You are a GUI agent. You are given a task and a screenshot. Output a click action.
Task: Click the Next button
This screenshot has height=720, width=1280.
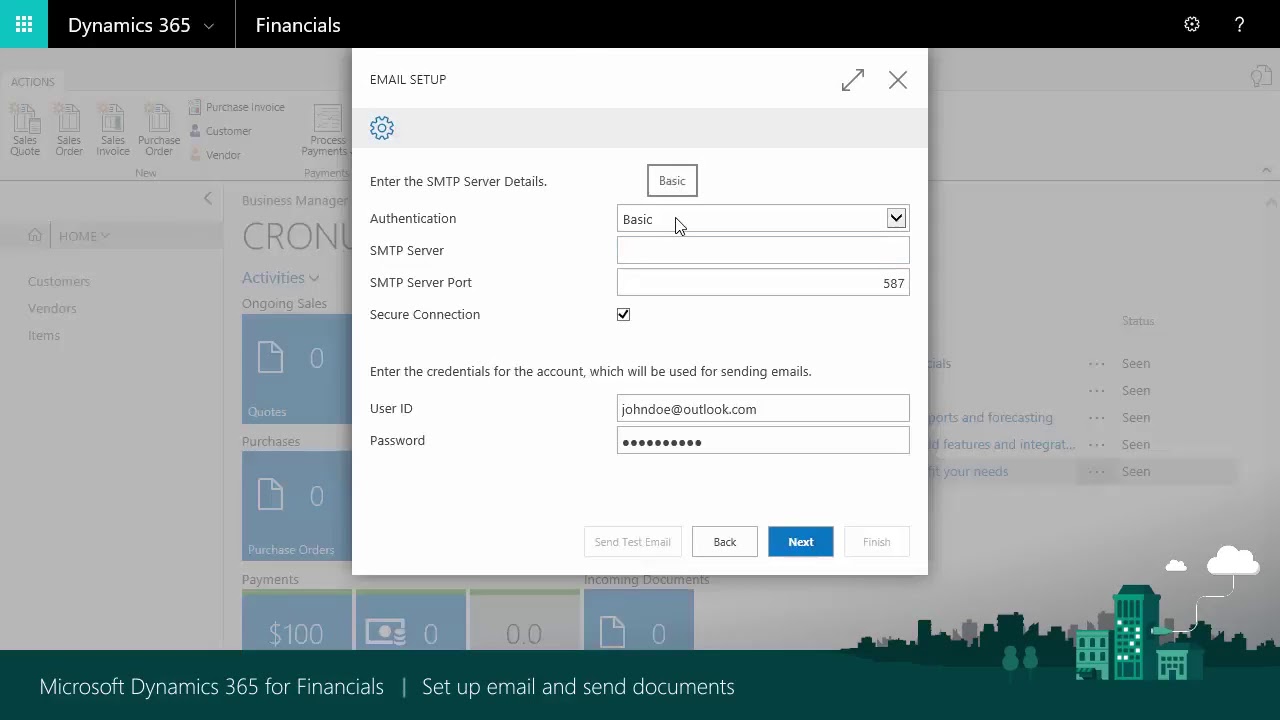point(801,542)
